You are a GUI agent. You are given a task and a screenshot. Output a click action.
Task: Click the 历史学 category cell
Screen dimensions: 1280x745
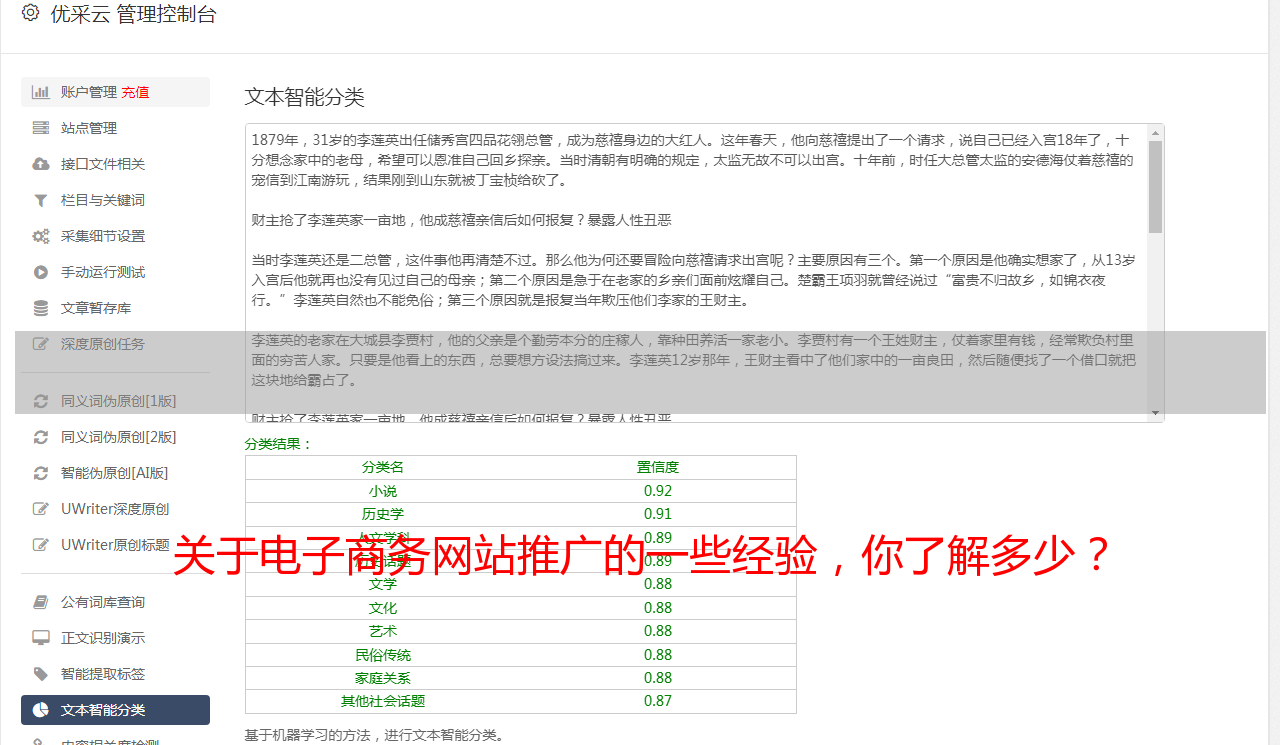(x=383, y=514)
